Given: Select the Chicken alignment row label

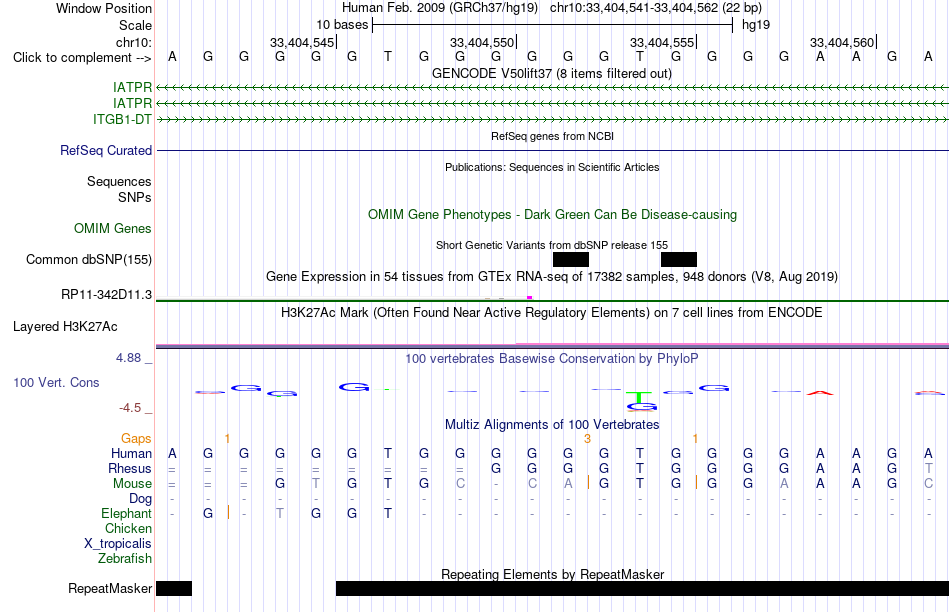Looking at the screenshot, I should pyautogui.click(x=128, y=528).
